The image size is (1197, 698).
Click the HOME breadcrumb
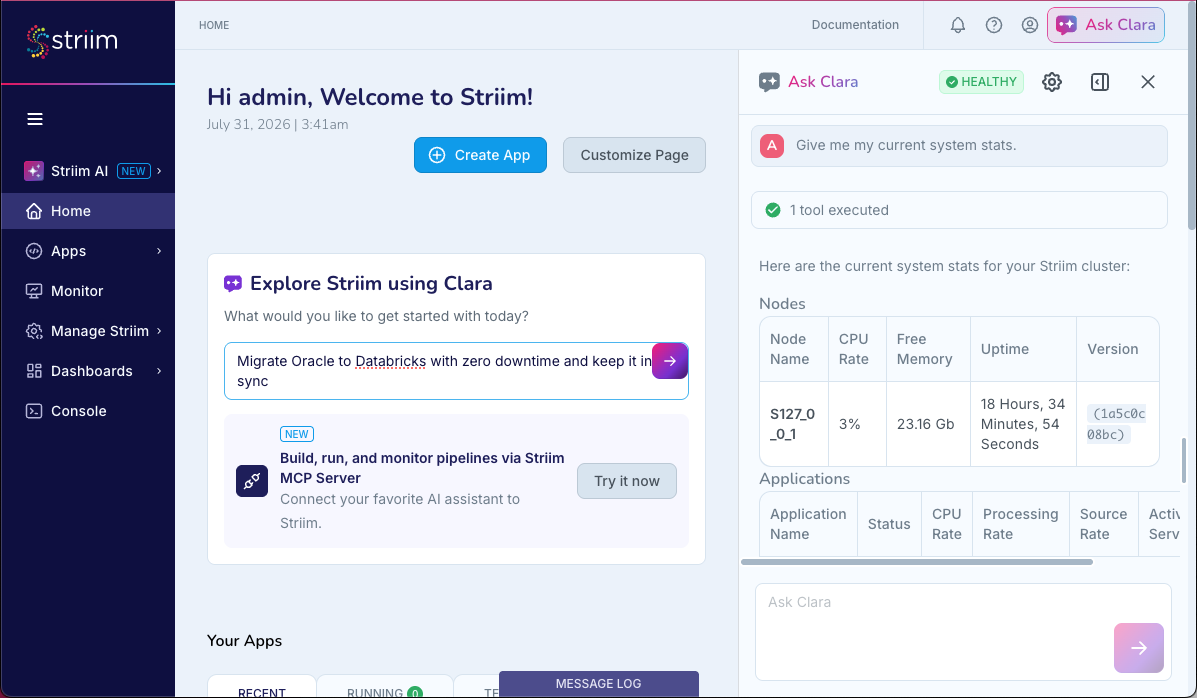click(214, 25)
